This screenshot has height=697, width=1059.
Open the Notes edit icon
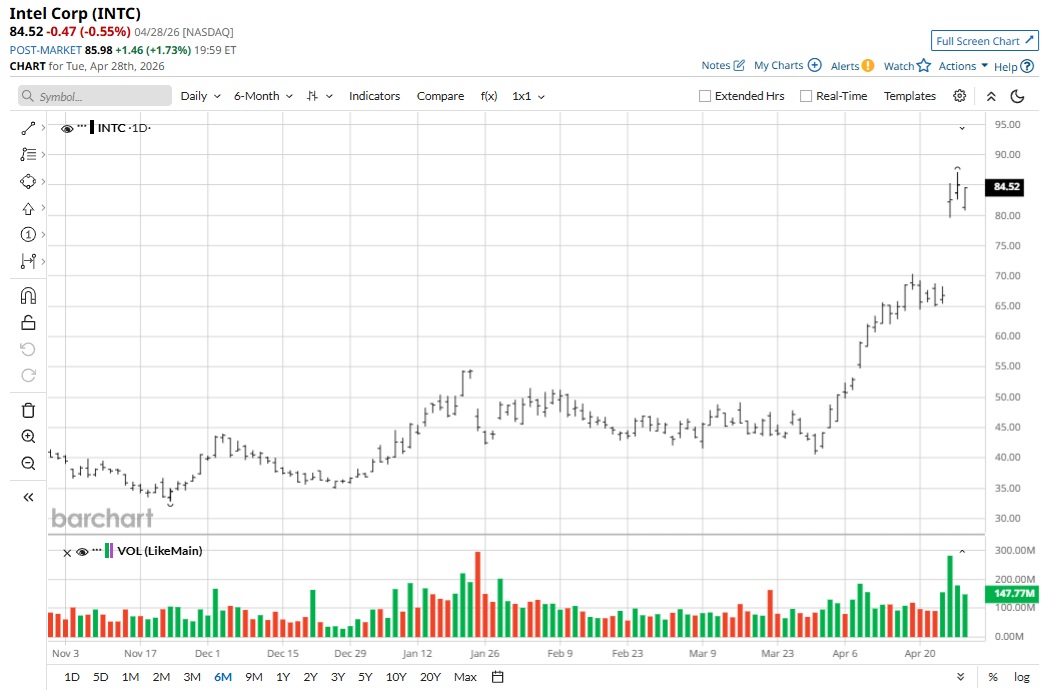(739, 66)
